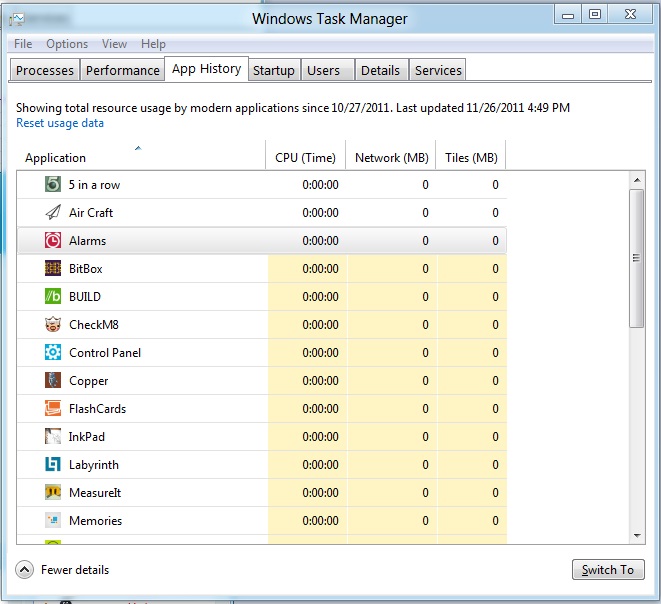Select the CheckM8 name
The width and height of the screenshot is (661, 604).
pos(94,325)
